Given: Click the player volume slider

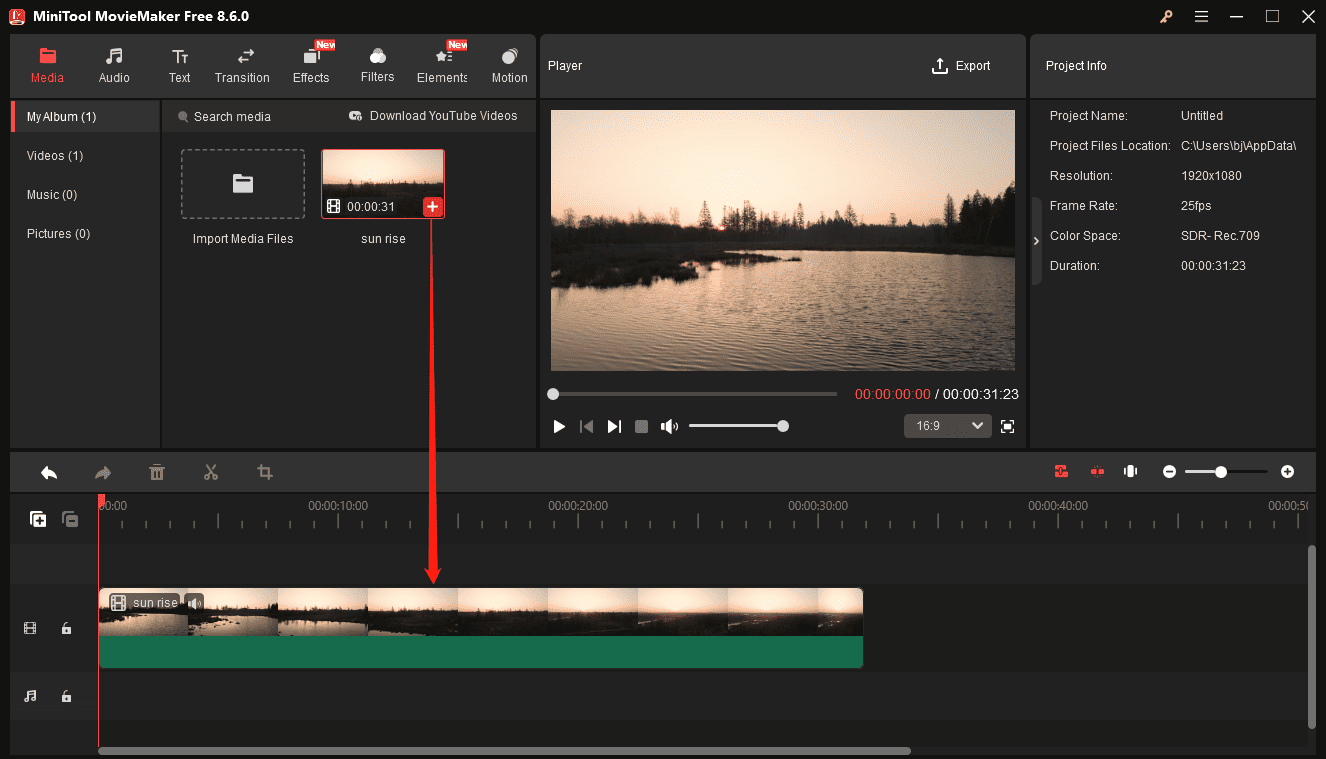Looking at the screenshot, I should (737, 426).
